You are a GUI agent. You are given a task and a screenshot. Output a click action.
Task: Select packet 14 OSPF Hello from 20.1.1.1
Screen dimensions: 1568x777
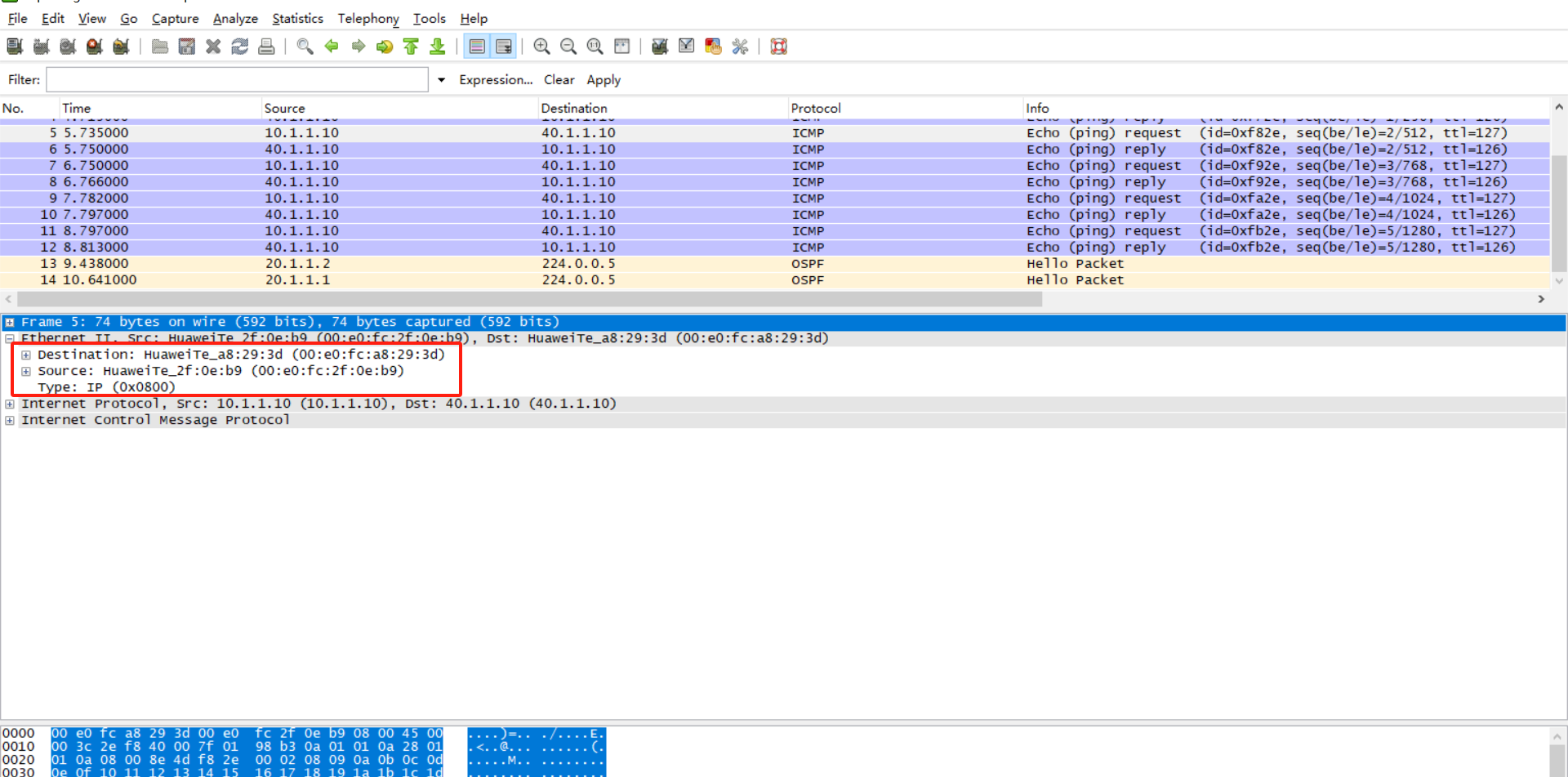[x=775, y=280]
